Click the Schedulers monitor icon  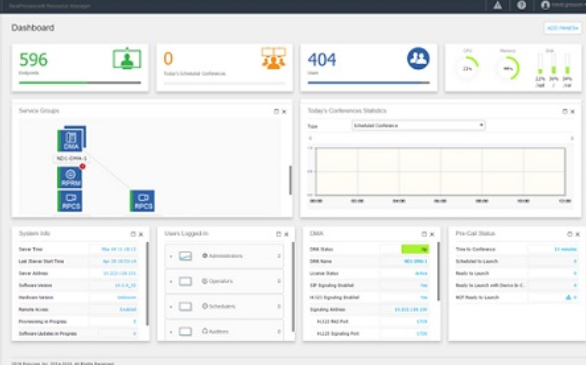[x=185, y=306]
